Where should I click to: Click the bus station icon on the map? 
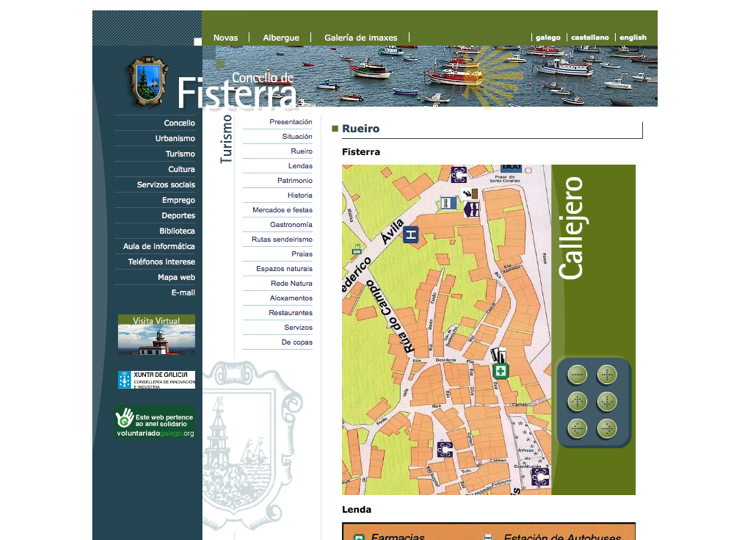(x=449, y=203)
